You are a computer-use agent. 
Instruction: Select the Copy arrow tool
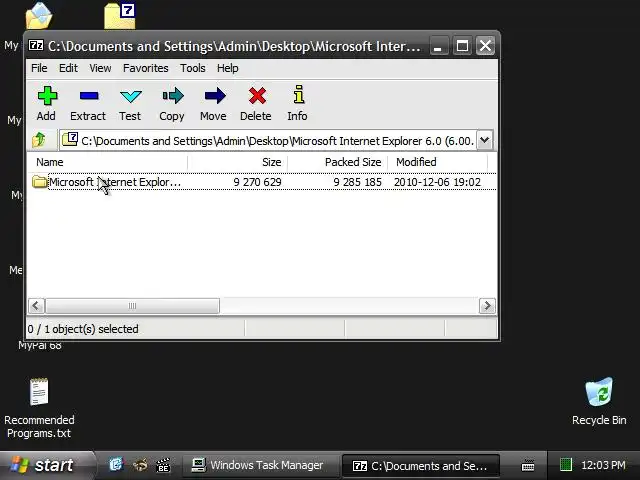coord(173,96)
